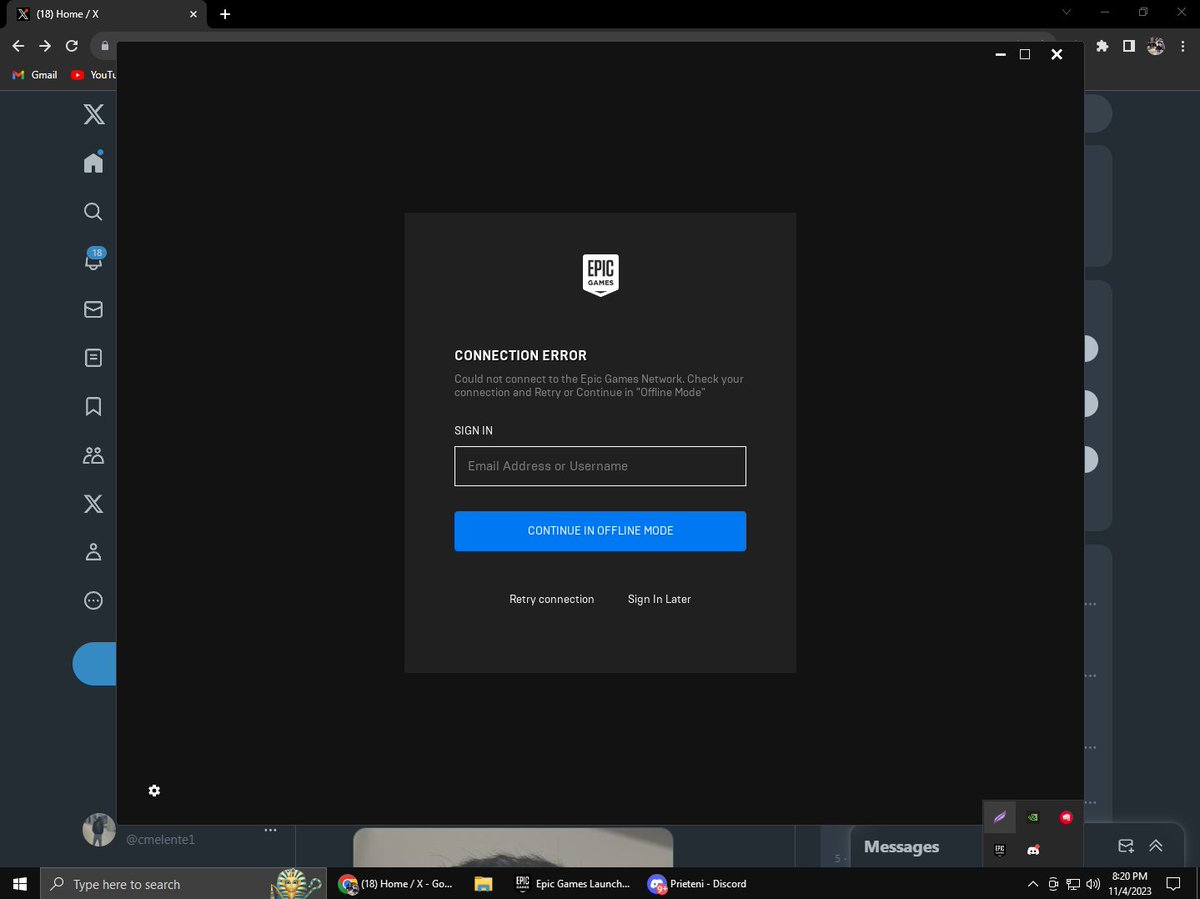Open a new Chrome tab
Image resolution: width=1200 pixels, height=899 pixels.
(225, 14)
